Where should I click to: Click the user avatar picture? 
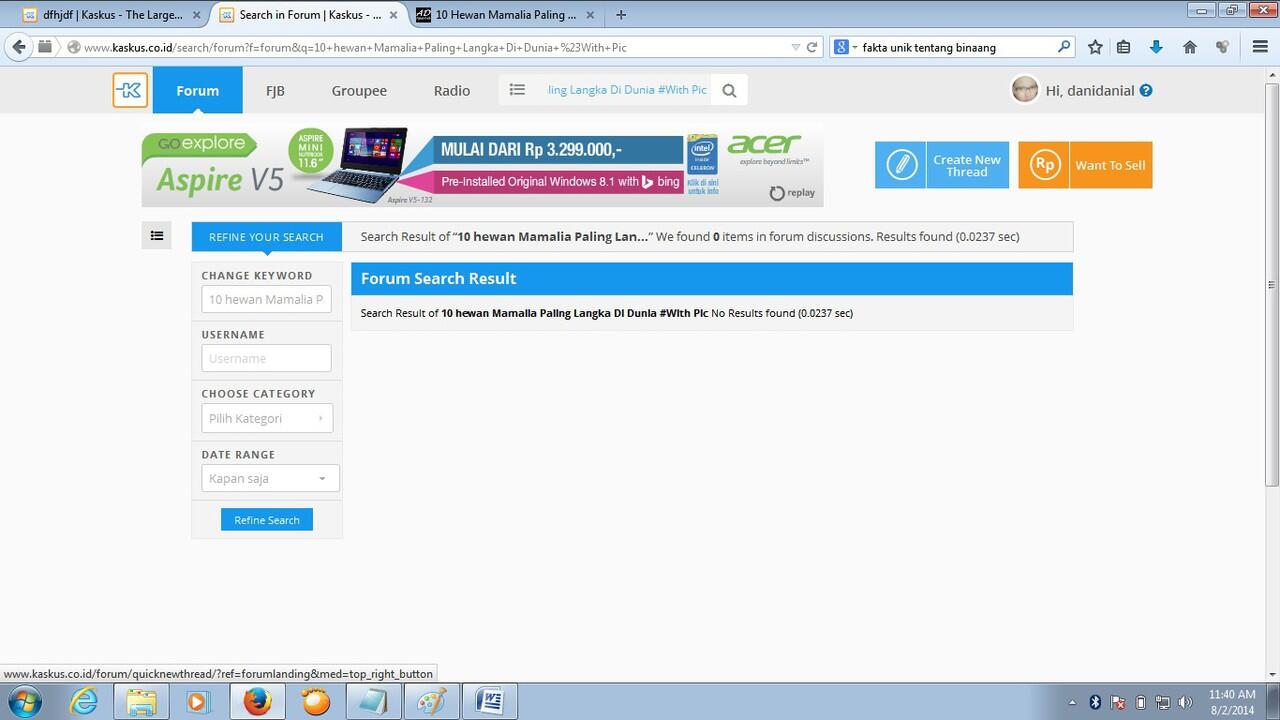tap(1025, 90)
